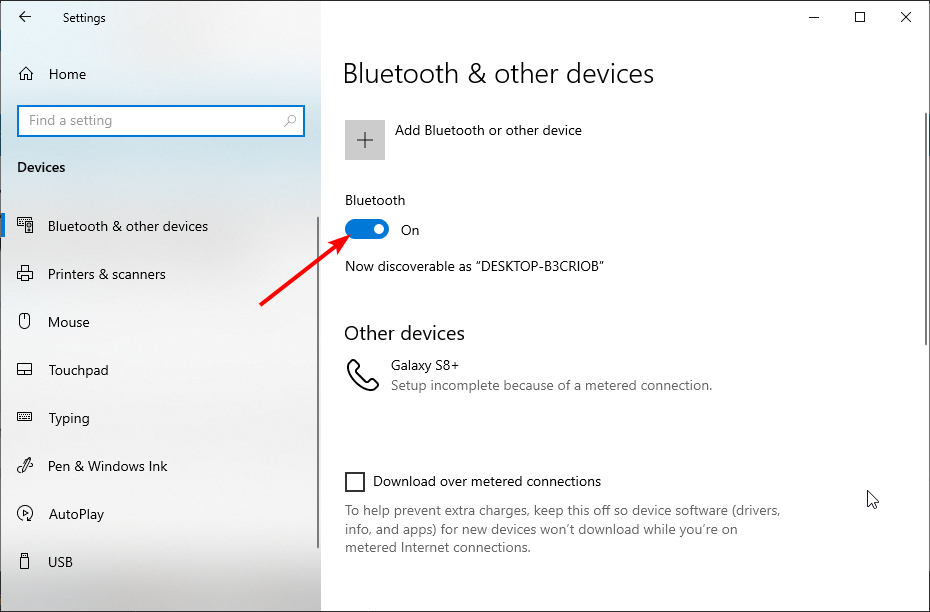Click the USB icon in sidebar

(x=24, y=561)
